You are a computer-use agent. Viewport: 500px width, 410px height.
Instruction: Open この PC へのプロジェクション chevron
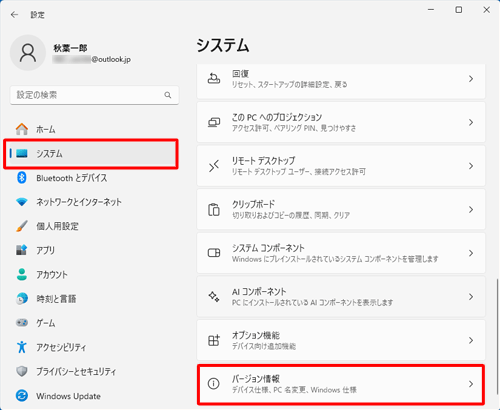[x=471, y=122]
